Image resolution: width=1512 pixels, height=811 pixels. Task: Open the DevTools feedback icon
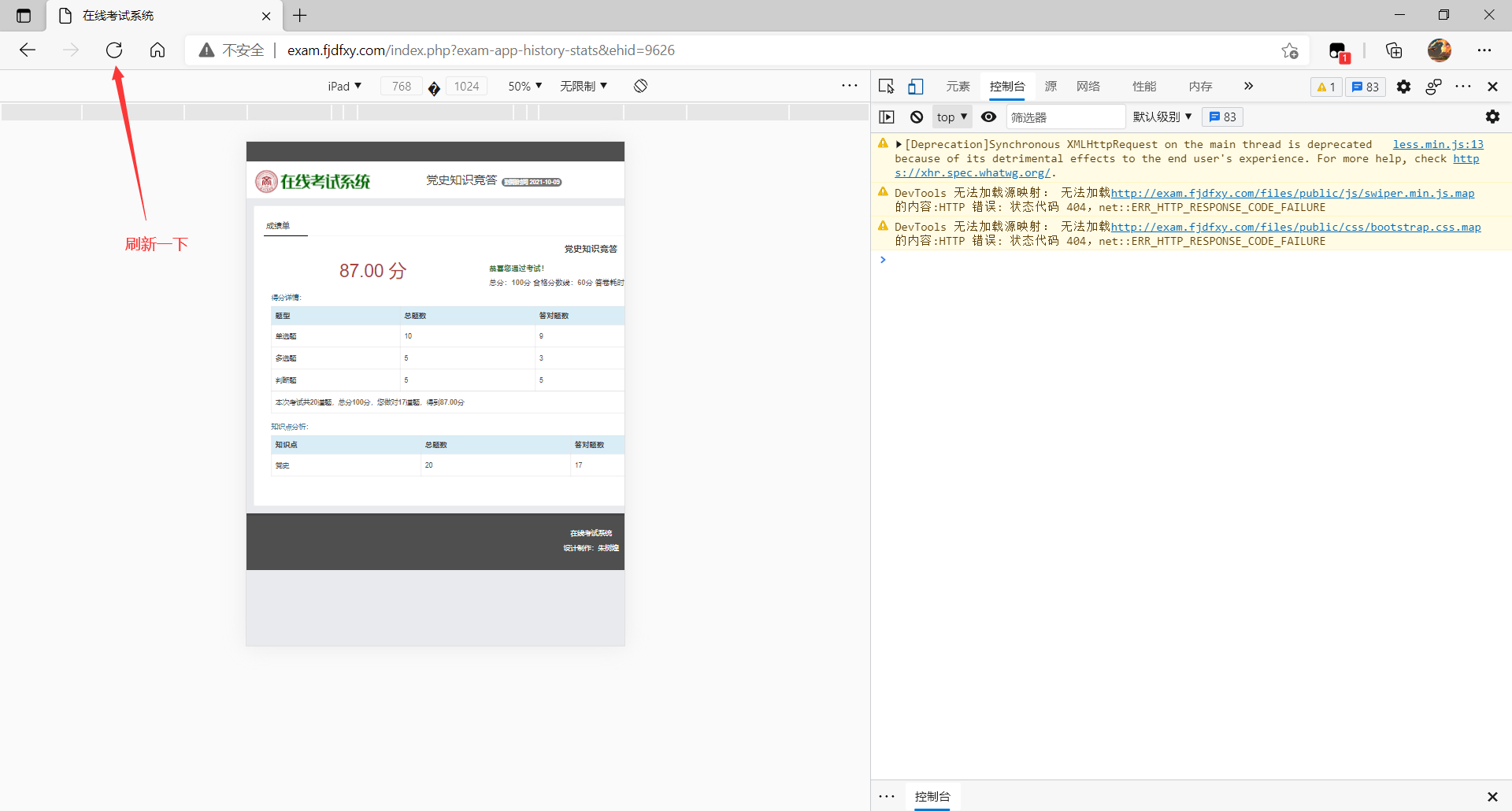click(1433, 87)
